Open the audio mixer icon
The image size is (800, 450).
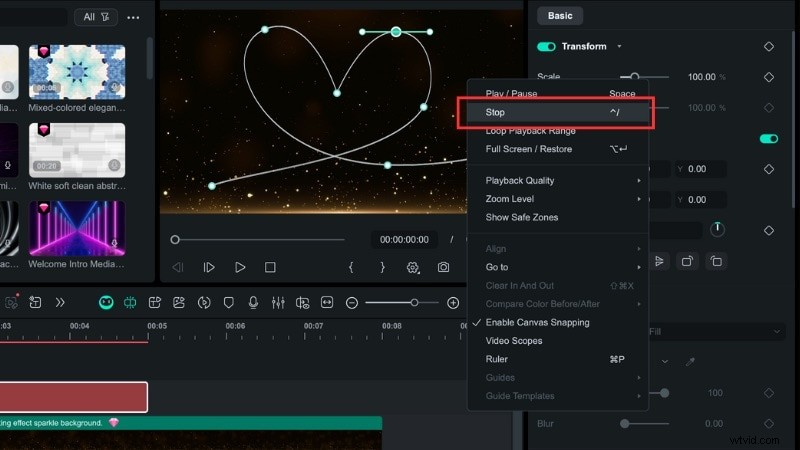click(278, 303)
